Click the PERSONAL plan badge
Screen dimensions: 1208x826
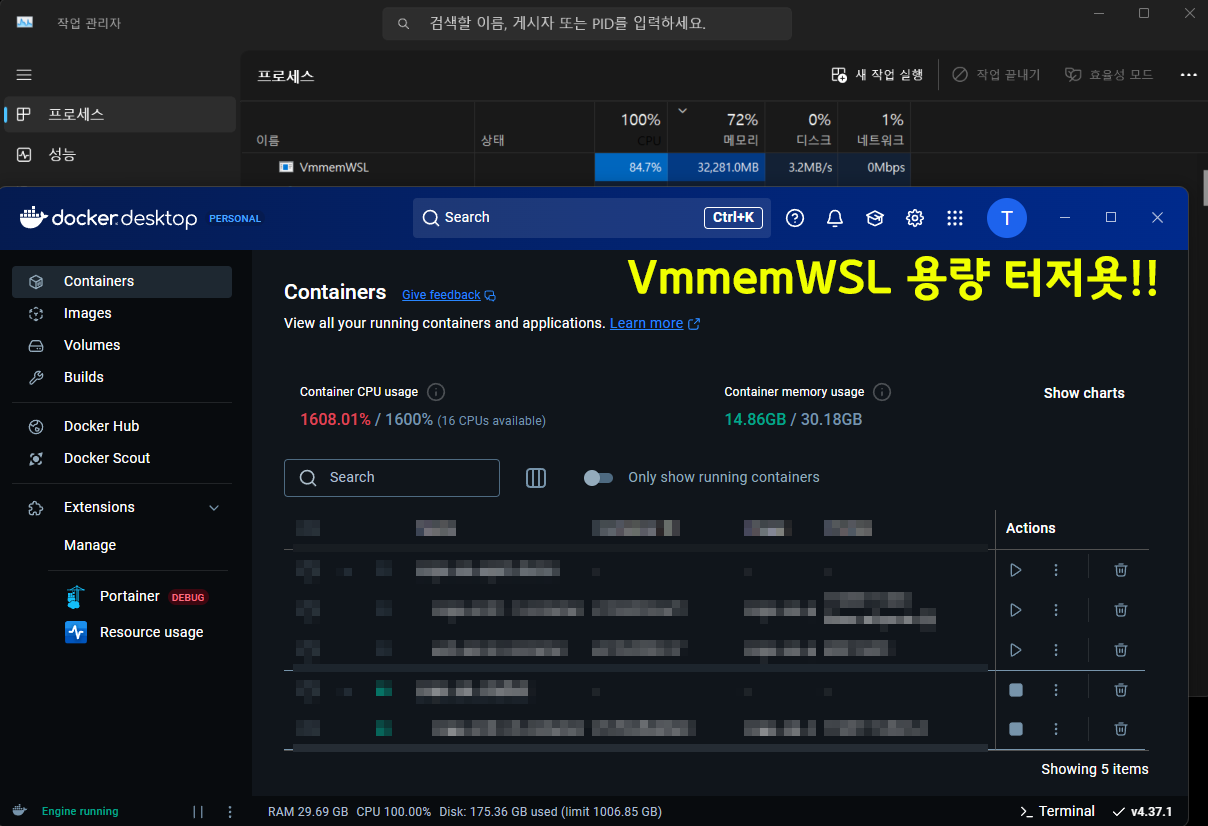point(235,219)
